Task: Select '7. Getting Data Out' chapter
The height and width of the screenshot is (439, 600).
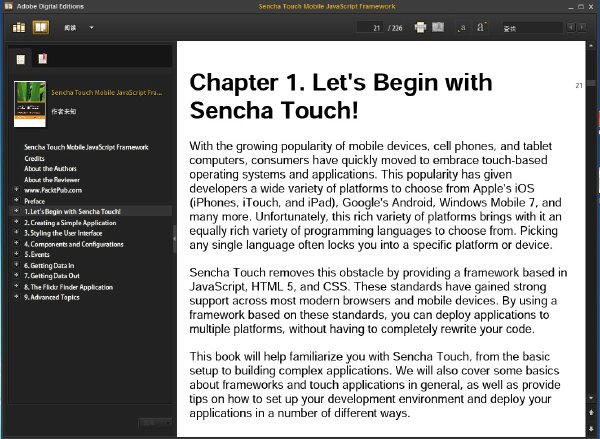Action: tap(52, 276)
